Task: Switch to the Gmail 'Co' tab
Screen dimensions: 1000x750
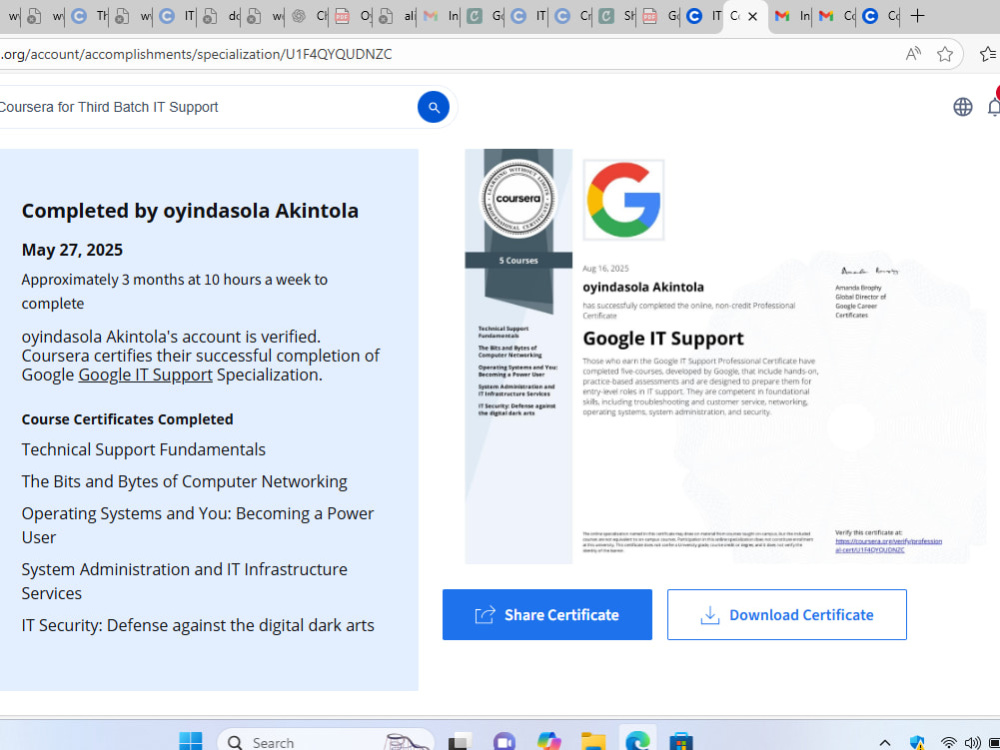Action: [x=837, y=16]
